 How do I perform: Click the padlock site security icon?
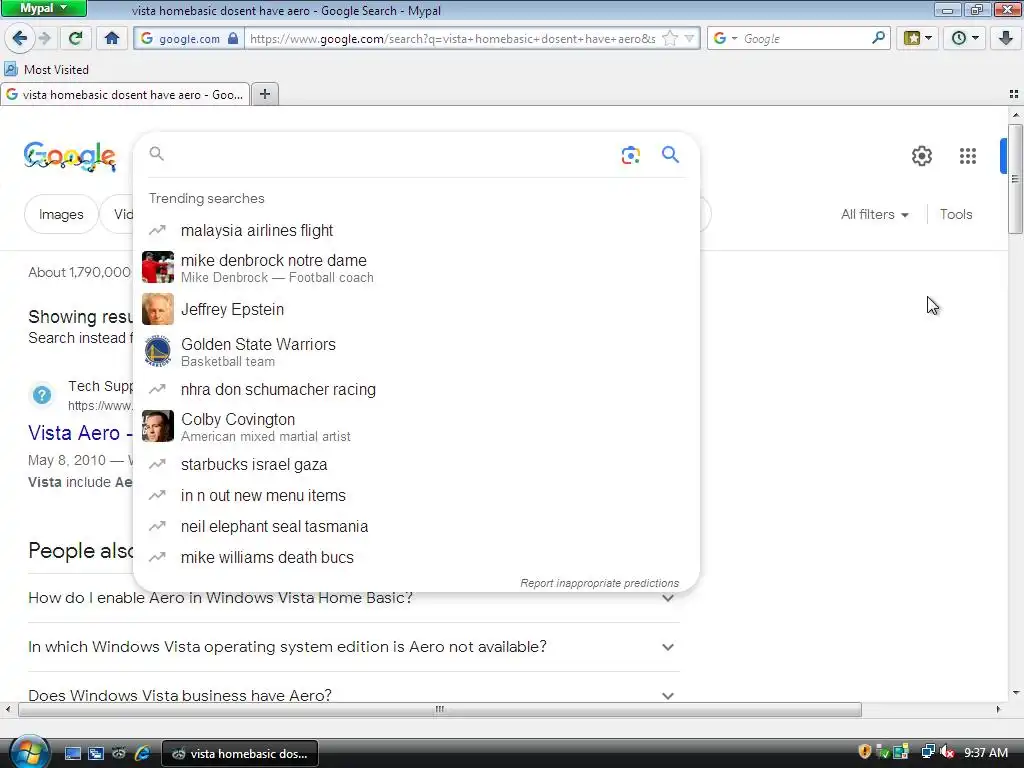(x=233, y=39)
